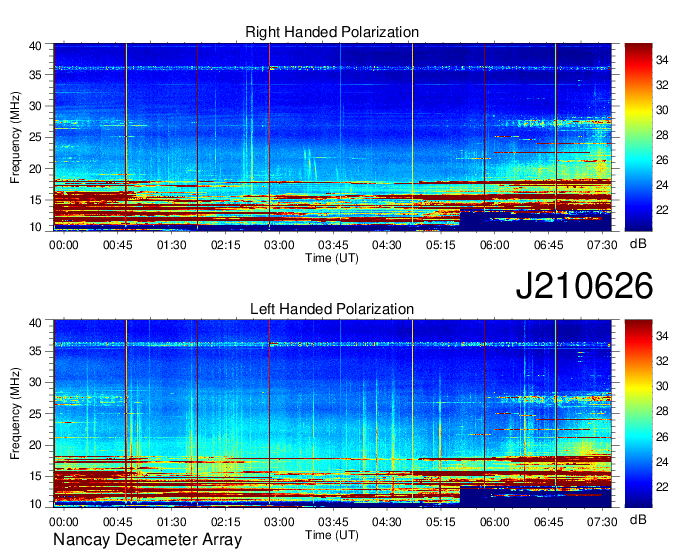
Task: Click Time (UT) label of Right Handed plot
Action: click(332, 258)
